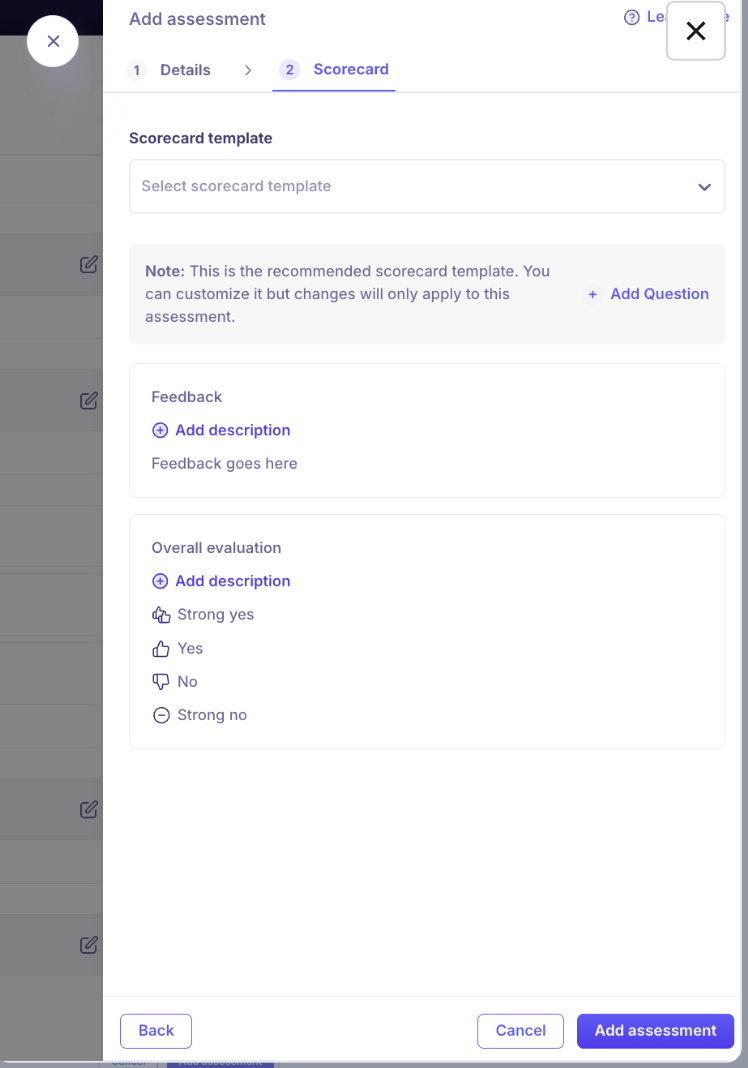
Task: Click the No thumbs-down icon
Action: tap(161, 682)
